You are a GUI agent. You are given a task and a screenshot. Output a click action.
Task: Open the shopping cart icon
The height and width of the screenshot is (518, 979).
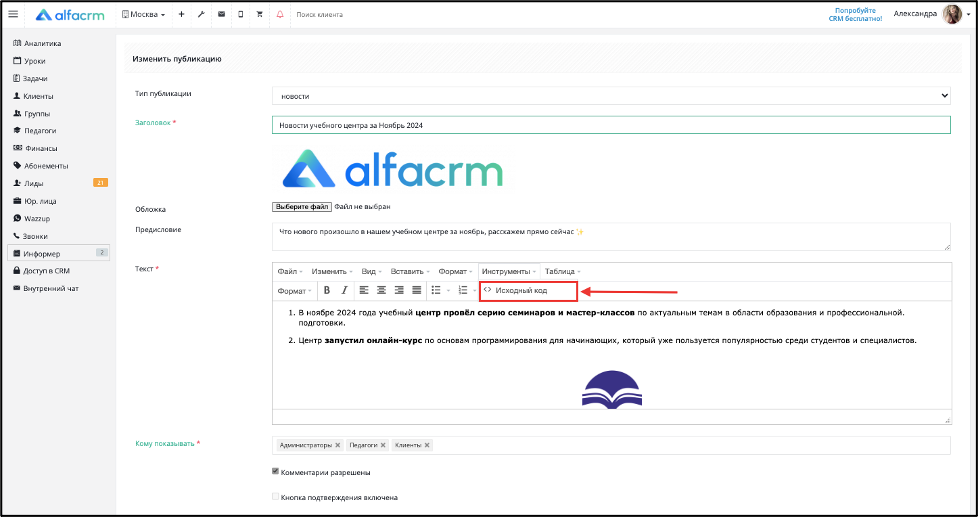pos(260,14)
